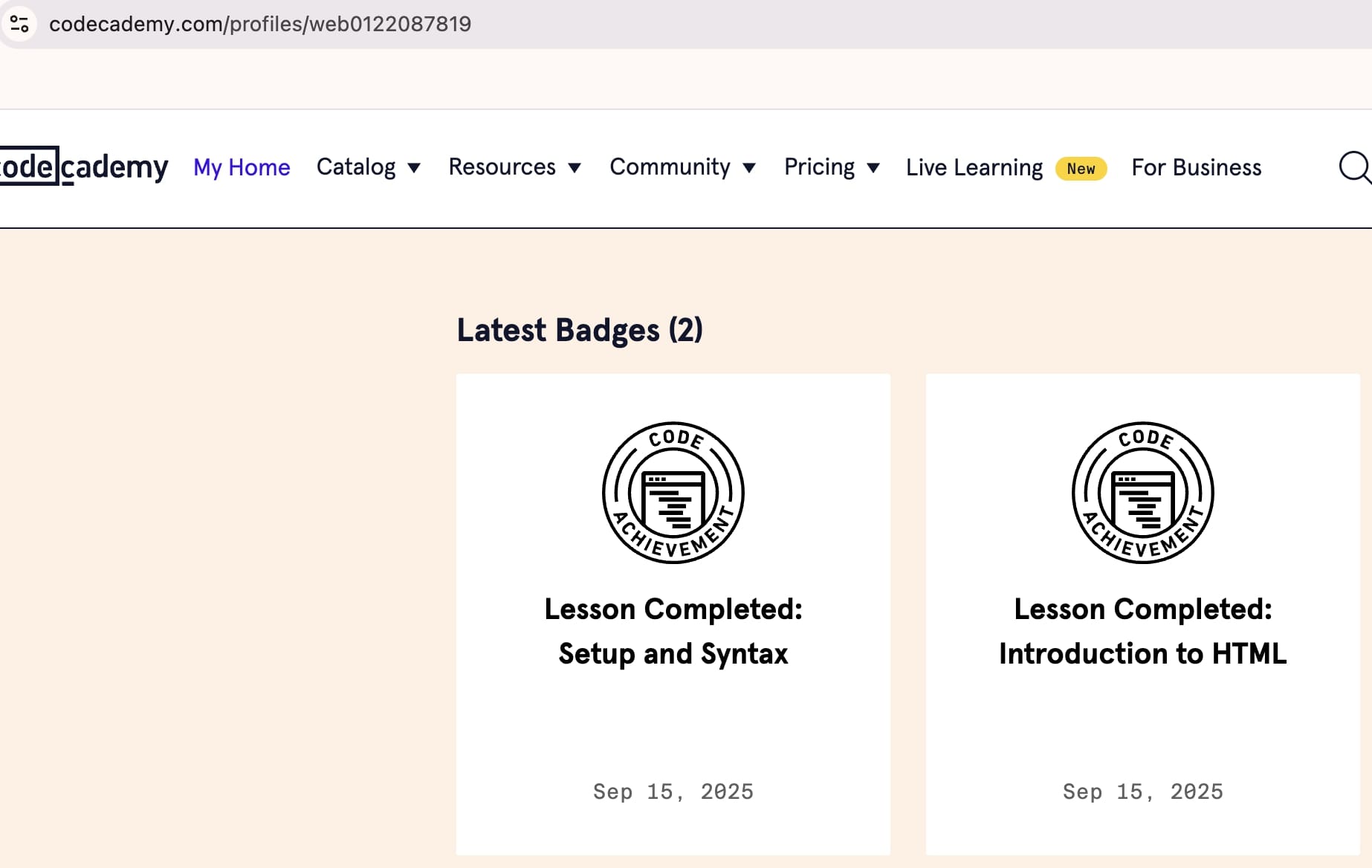
Task: Expand the Resources dropdown arrow
Action: point(575,168)
